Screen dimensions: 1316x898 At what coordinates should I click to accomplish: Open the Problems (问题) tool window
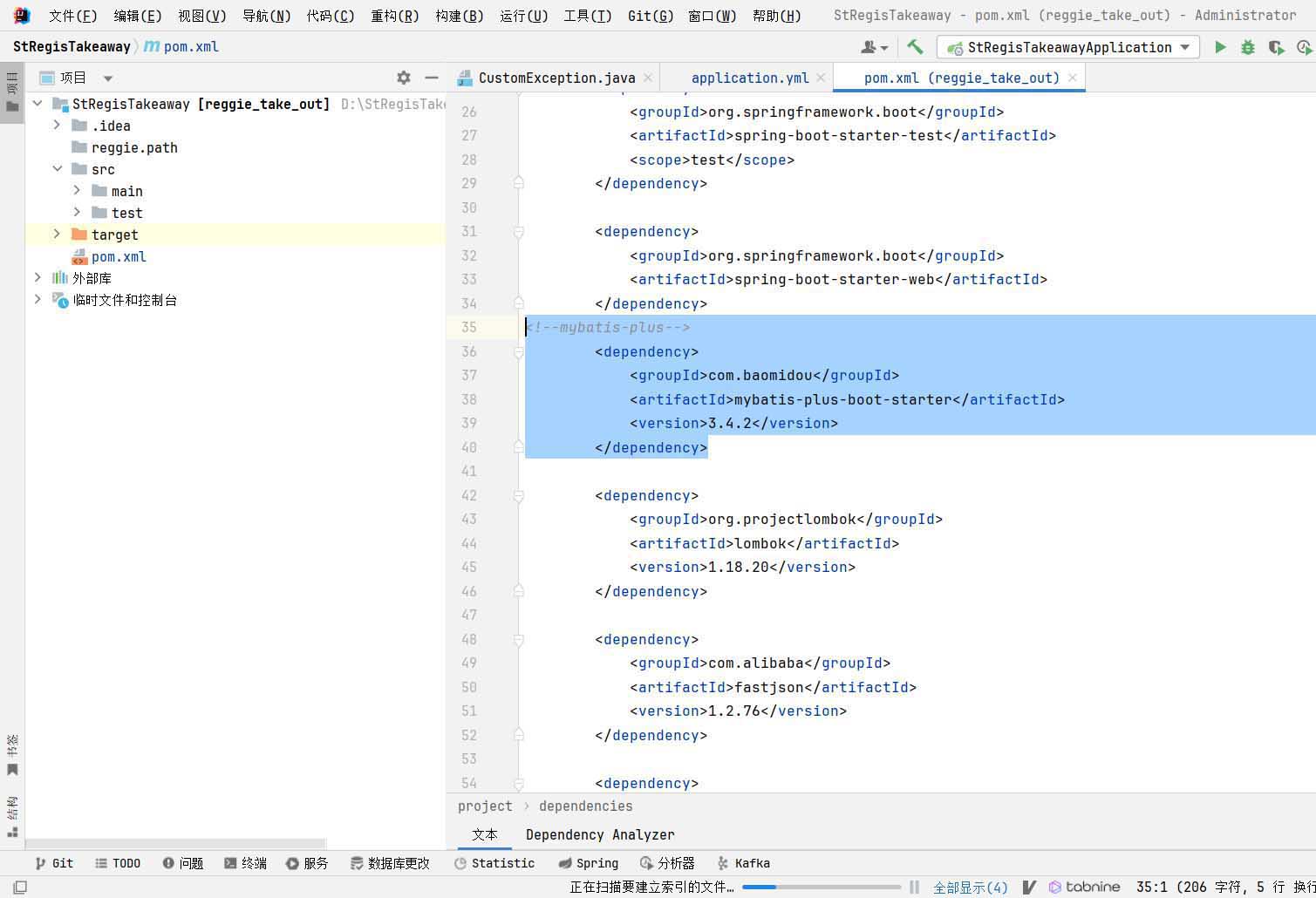point(182,863)
